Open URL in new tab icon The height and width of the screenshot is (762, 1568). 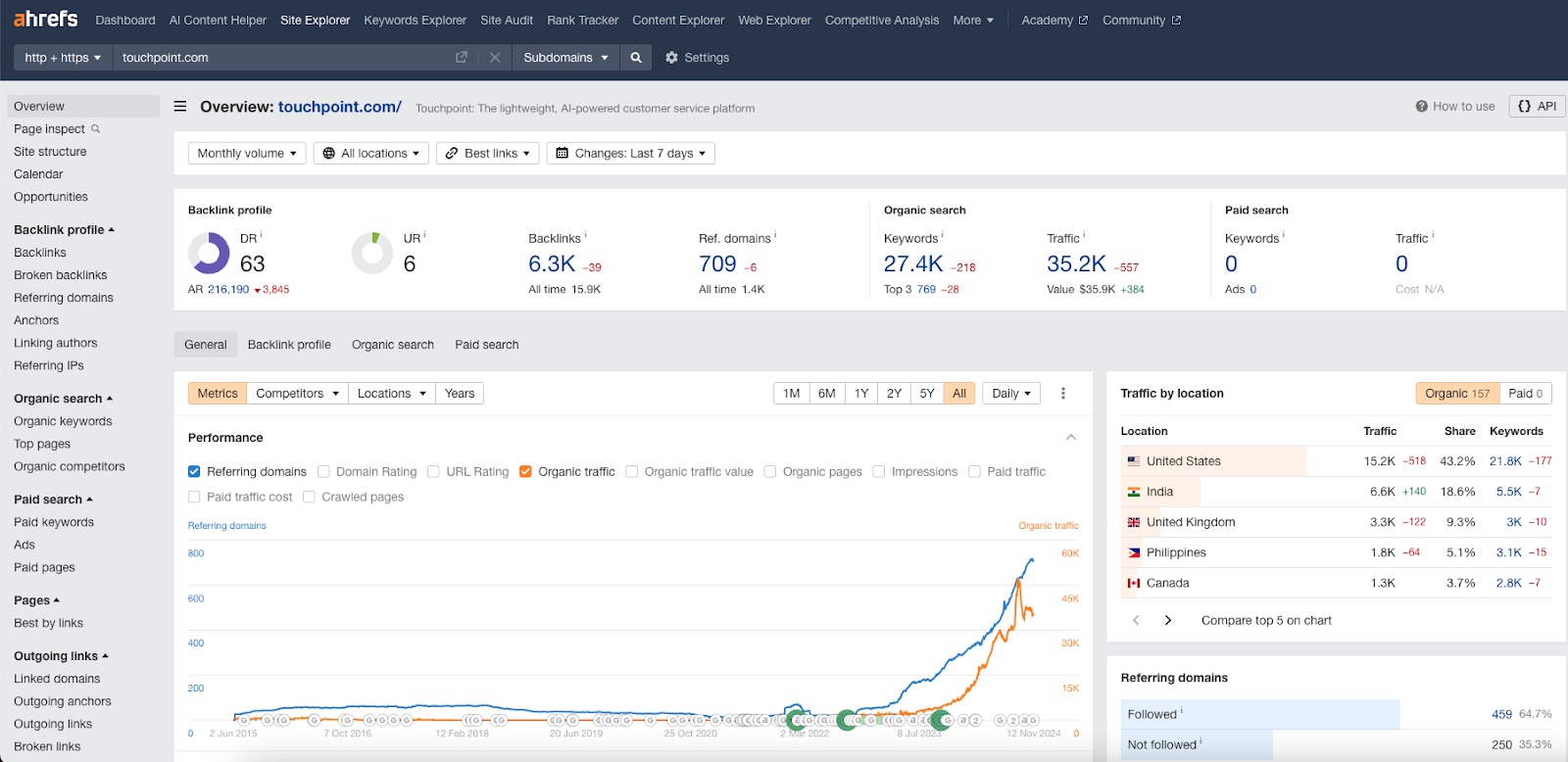coord(462,58)
